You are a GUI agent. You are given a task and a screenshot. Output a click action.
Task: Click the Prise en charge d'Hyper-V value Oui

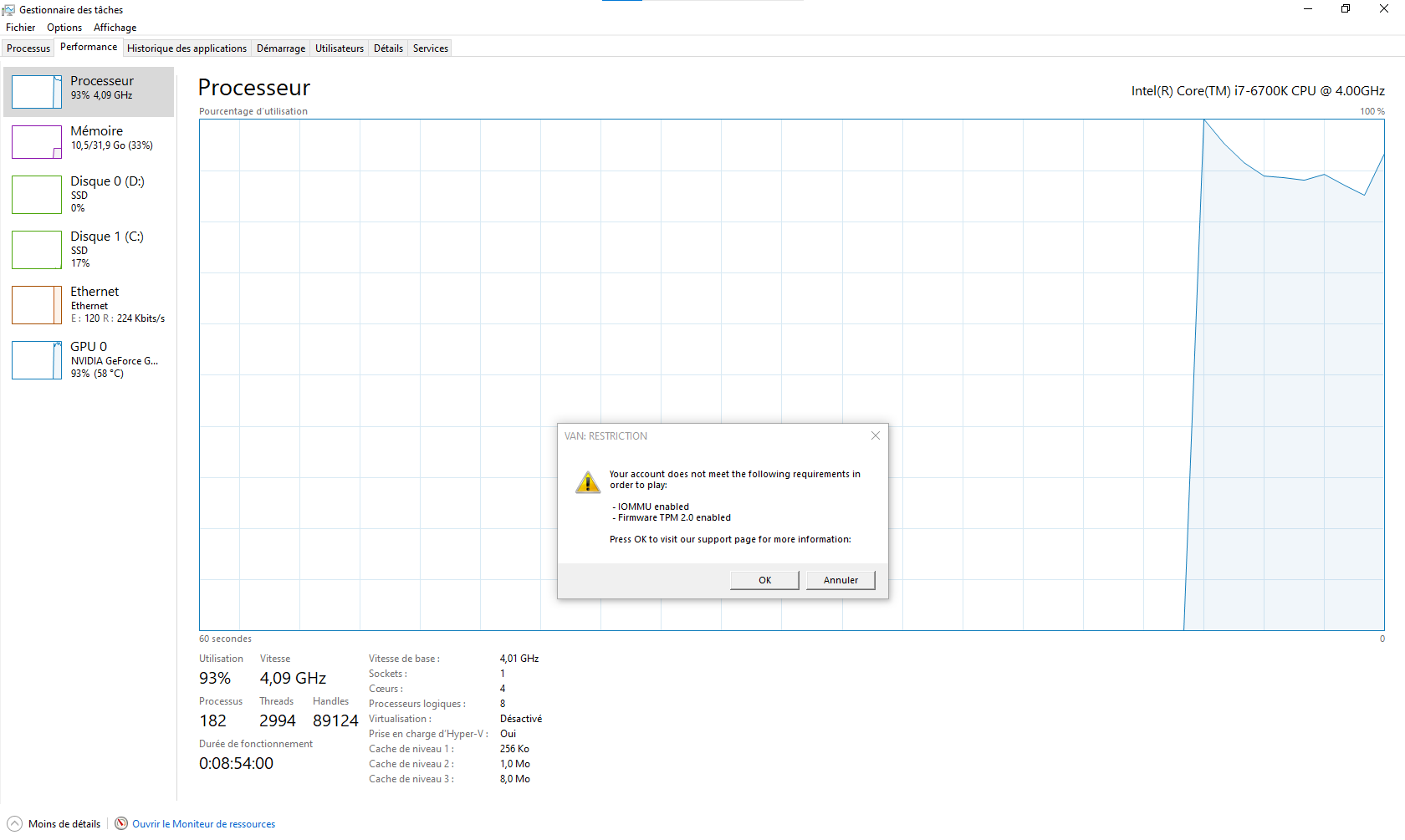pyautogui.click(x=508, y=734)
